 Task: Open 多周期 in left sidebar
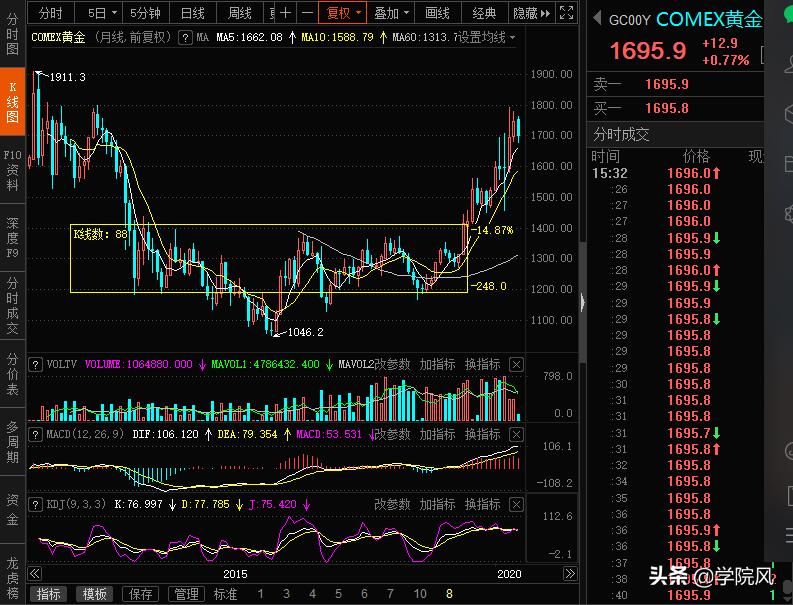(12, 441)
